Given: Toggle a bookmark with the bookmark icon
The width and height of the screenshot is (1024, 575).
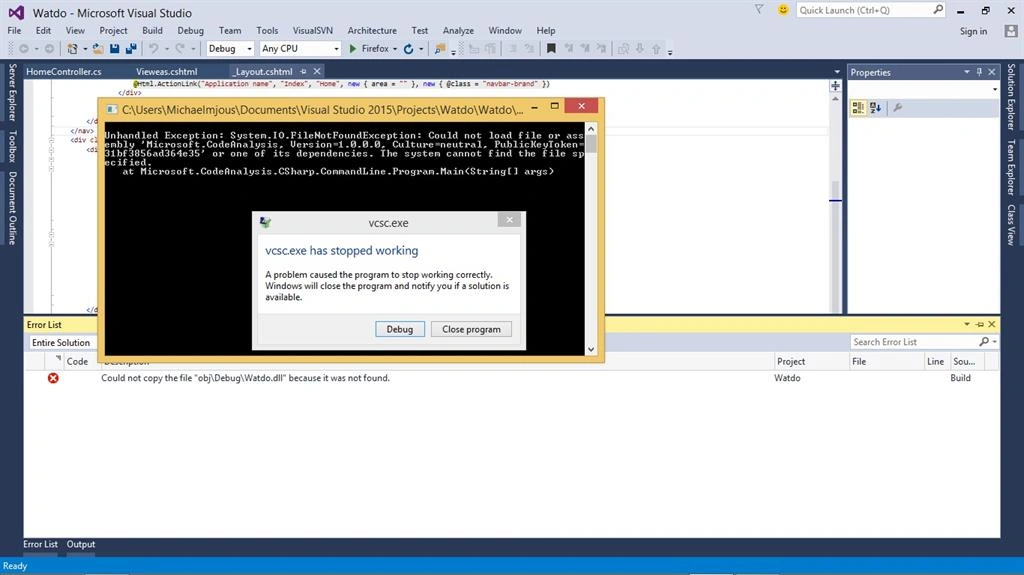Looking at the screenshot, I should pos(551,48).
